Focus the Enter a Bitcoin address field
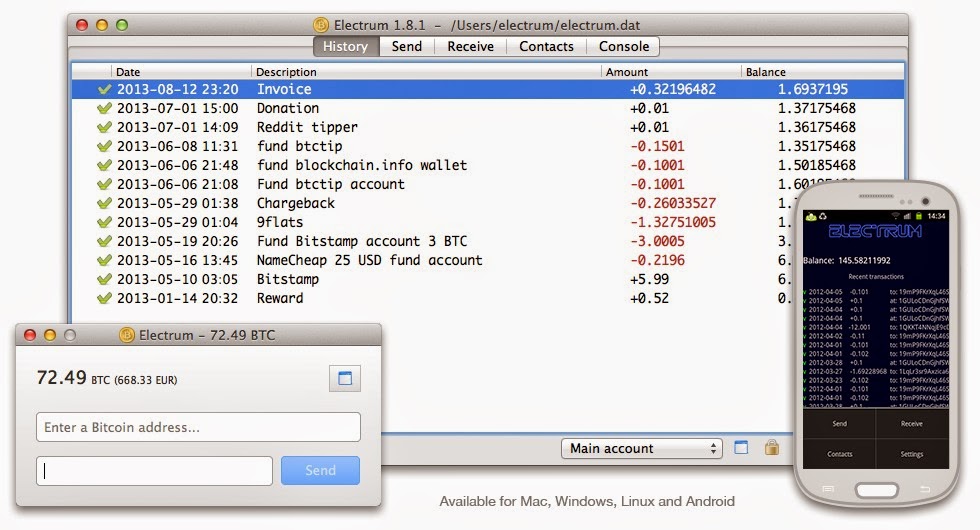Screen dimensions: 980x530 [198, 427]
